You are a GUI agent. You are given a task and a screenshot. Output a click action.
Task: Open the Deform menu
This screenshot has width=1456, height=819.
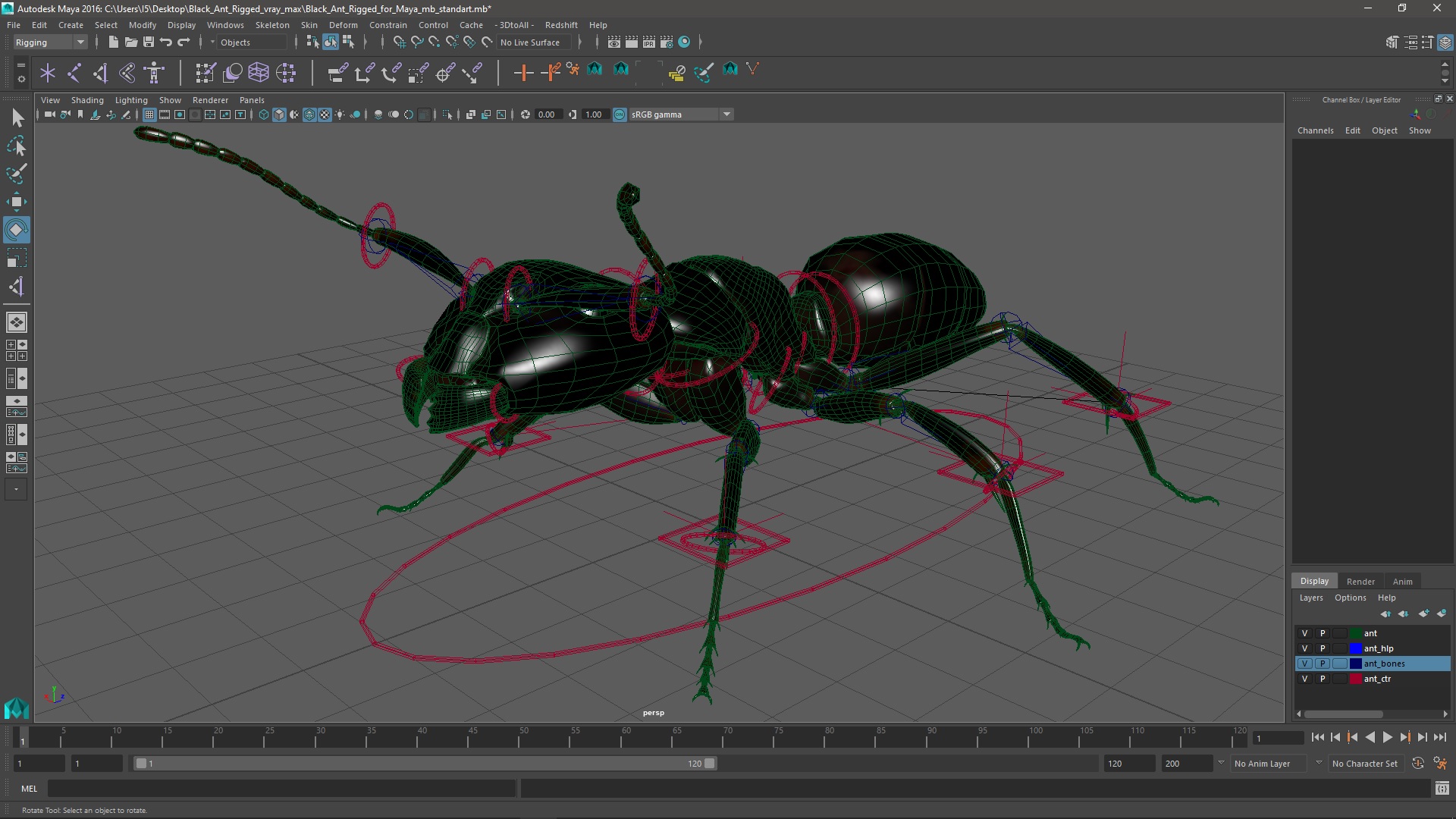(343, 24)
